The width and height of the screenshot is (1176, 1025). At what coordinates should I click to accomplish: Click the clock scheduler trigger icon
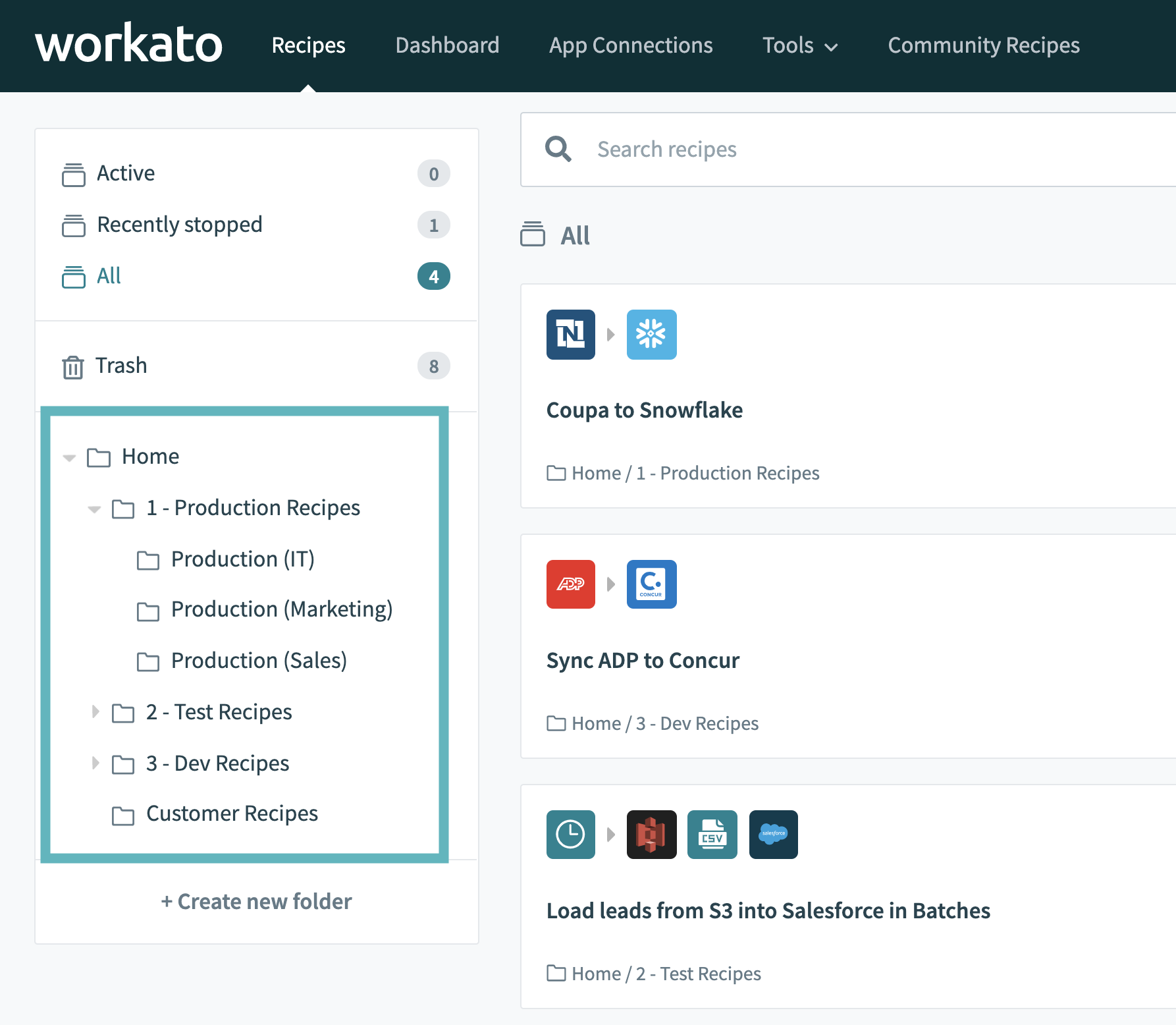tap(571, 835)
